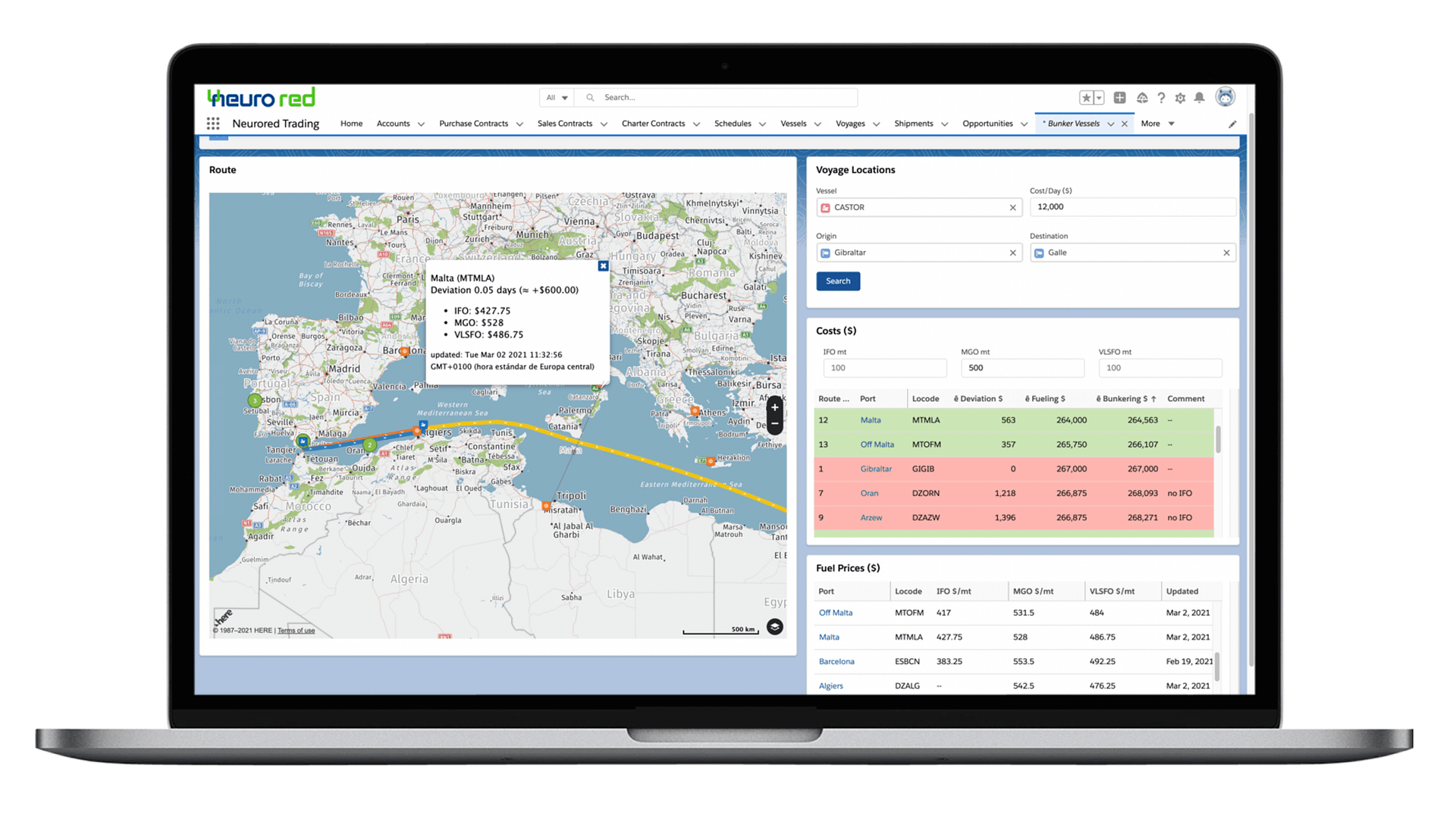Go to the Home tab
Screen dimensions: 1456x813
351,124
